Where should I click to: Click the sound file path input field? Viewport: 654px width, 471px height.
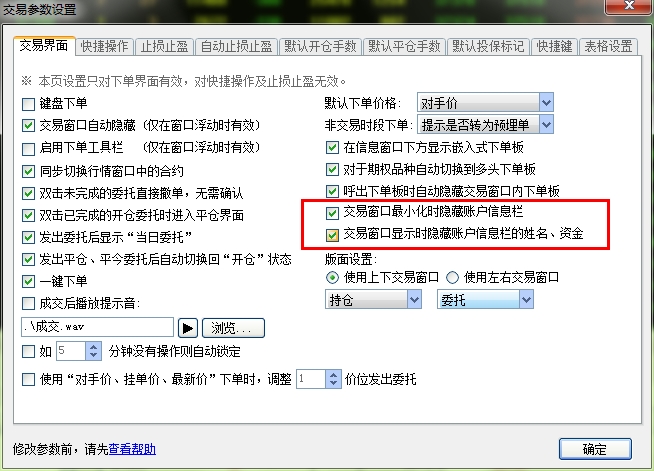97,327
